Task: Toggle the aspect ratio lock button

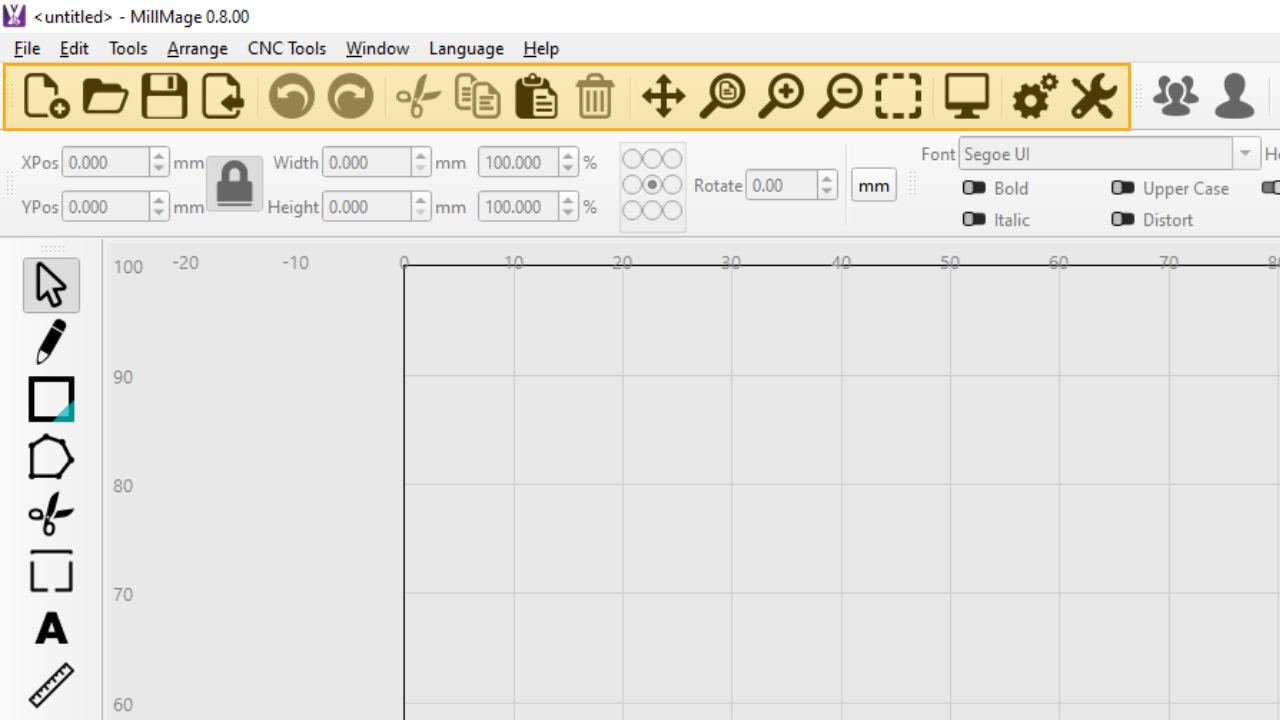Action: coord(235,184)
